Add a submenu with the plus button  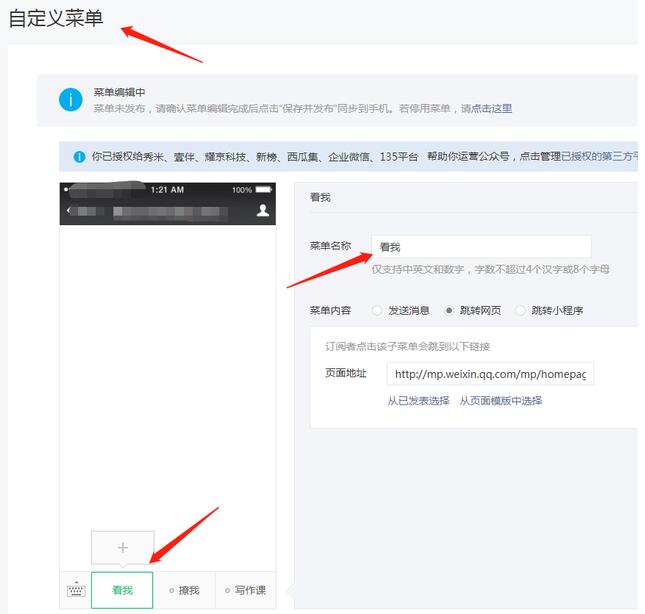(x=123, y=547)
